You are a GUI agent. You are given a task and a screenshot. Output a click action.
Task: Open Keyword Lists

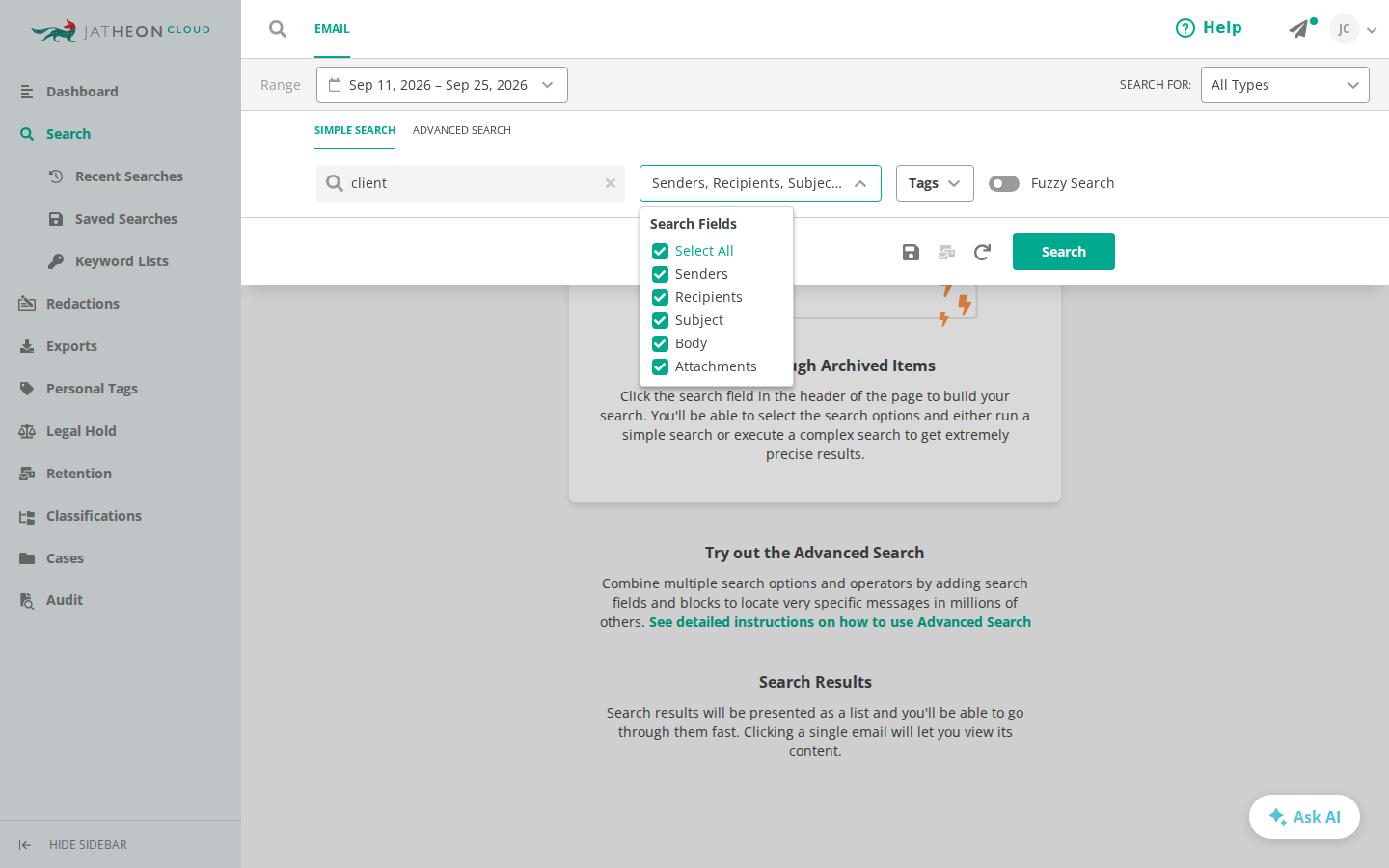(121, 261)
